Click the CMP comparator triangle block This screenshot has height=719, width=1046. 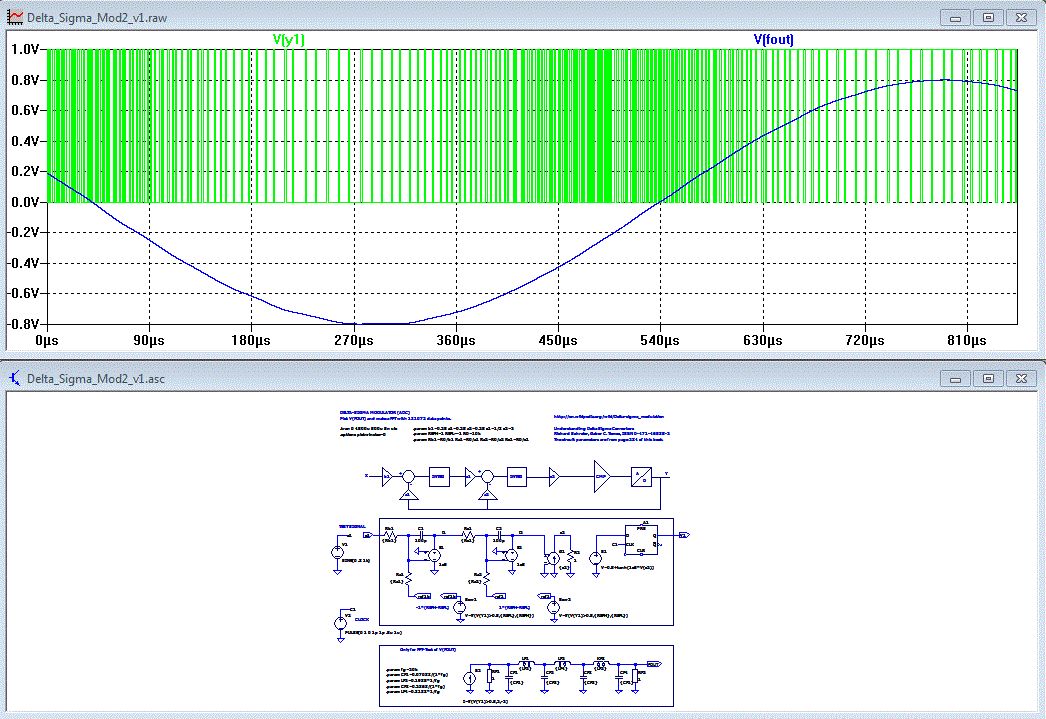(x=601, y=476)
